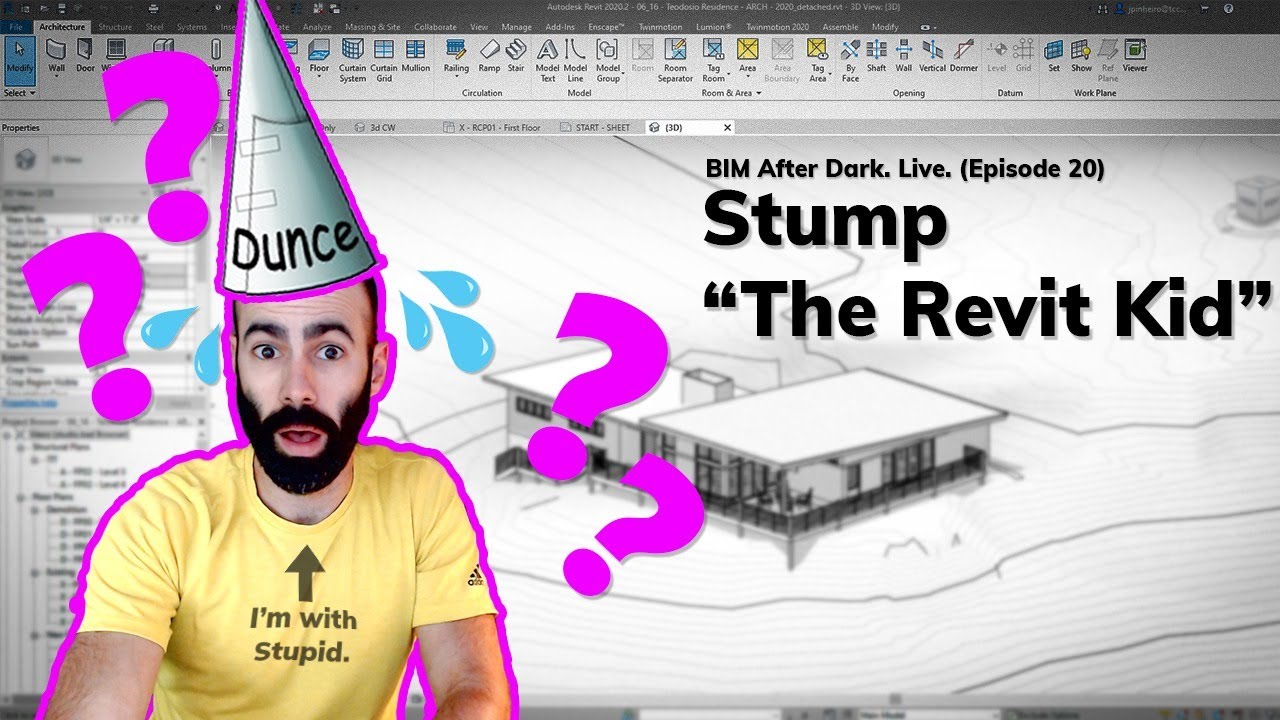Viewport: 1280px width, 720px height.
Task: Switch to the Add-Ins tab
Action: click(561, 27)
